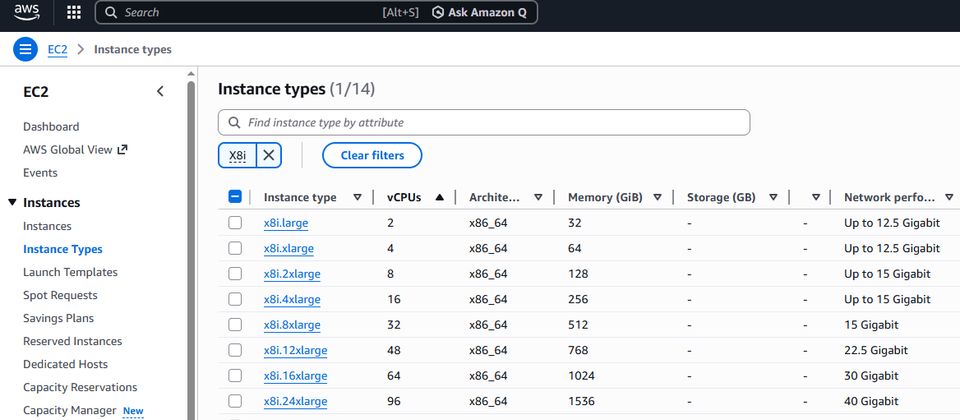The width and height of the screenshot is (960, 420).
Task: Click the 22.5 Gigabit network cell
Action: pos(876,351)
